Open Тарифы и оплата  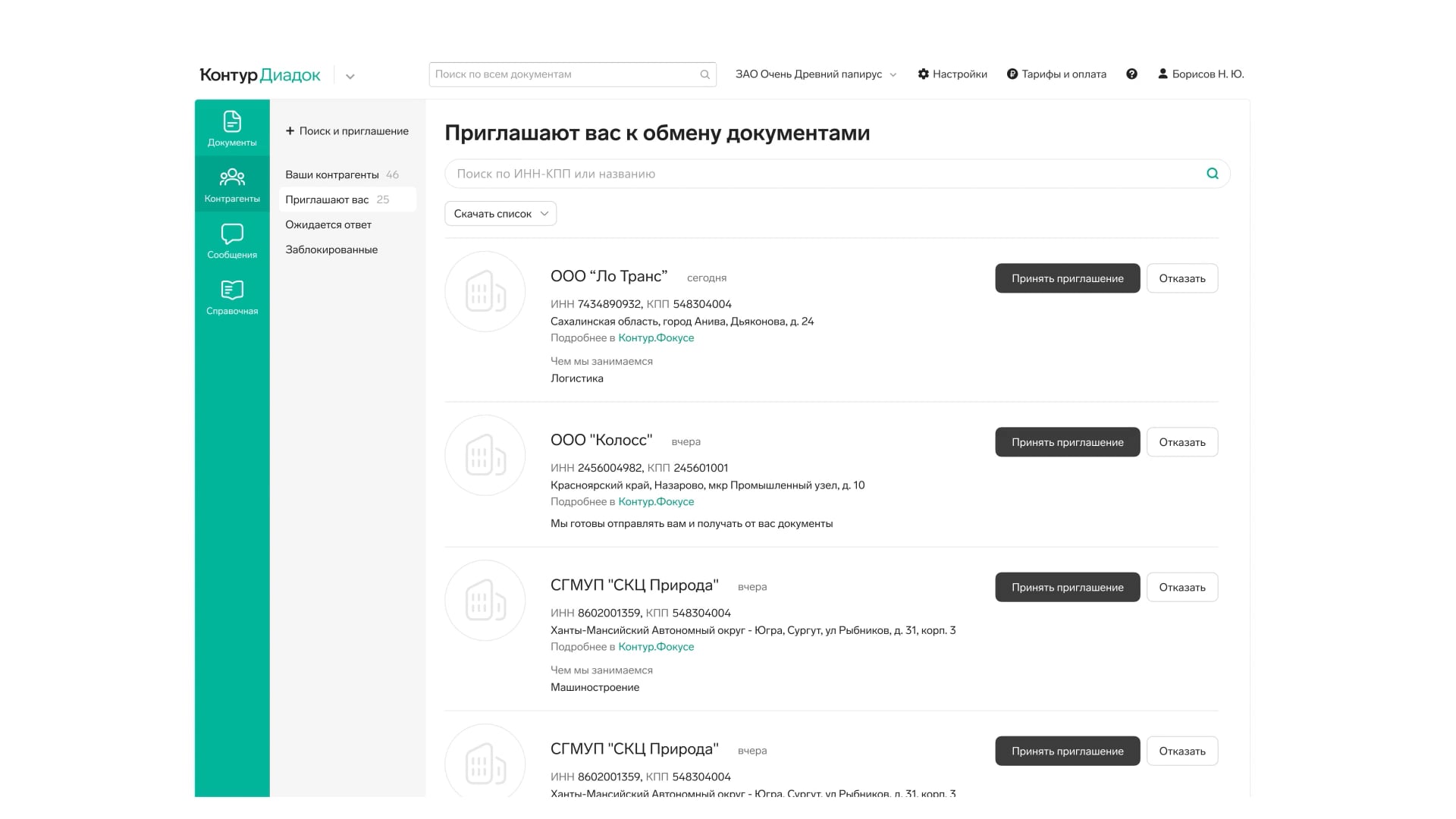[1056, 74]
